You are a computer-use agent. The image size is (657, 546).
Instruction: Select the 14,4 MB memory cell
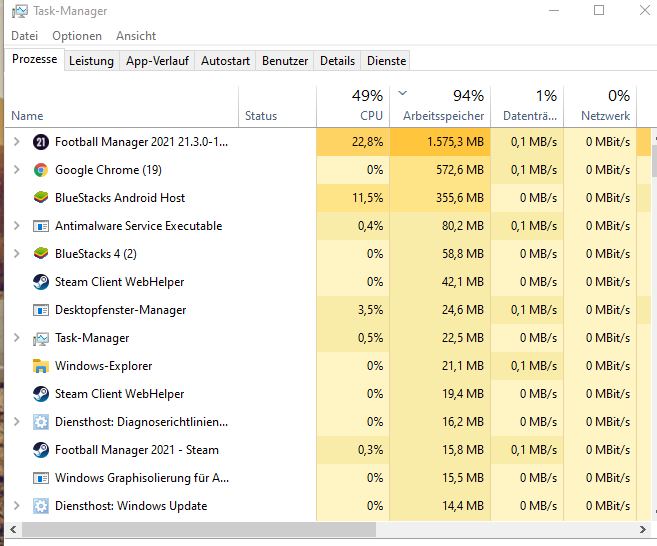click(x=440, y=506)
